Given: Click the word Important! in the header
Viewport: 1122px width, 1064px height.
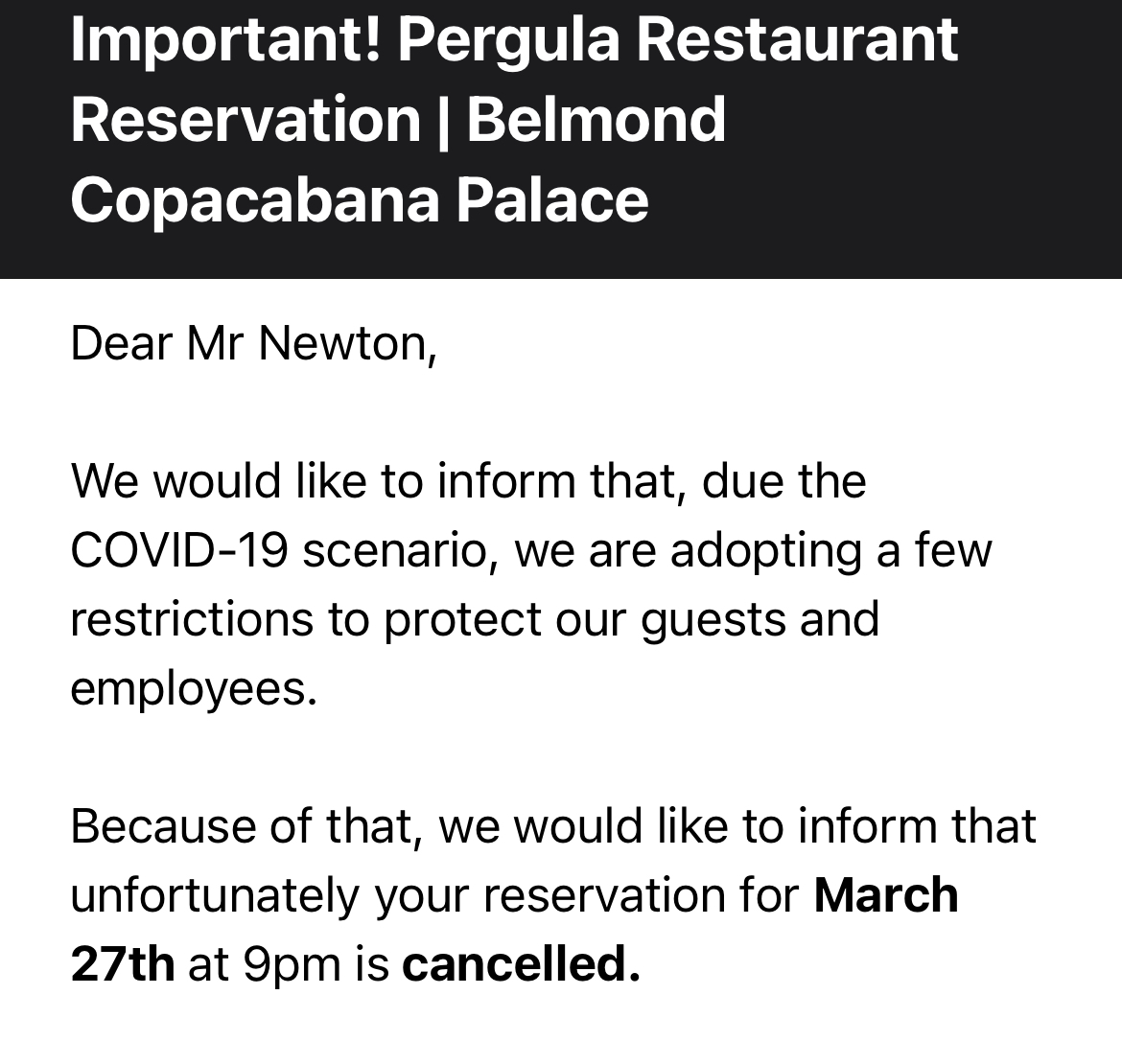Looking at the screenshot, I should (x=226, y=41).
